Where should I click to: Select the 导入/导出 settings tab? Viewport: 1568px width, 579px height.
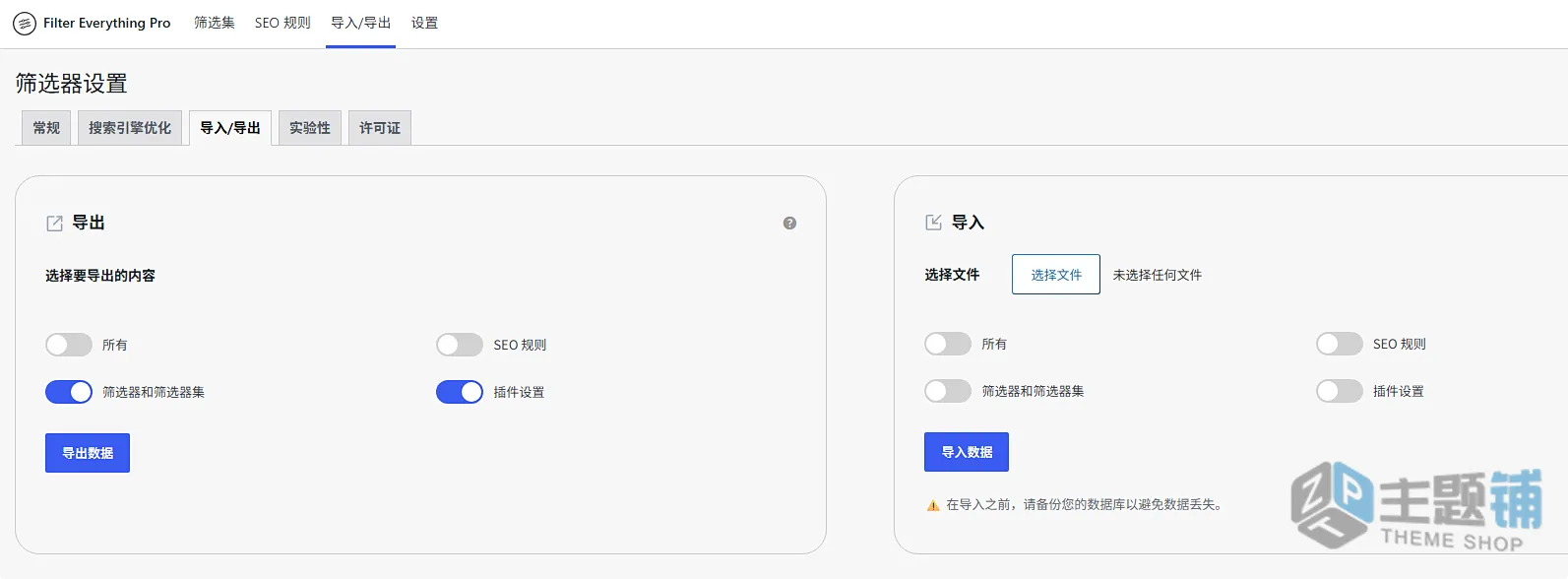point(230,128)
